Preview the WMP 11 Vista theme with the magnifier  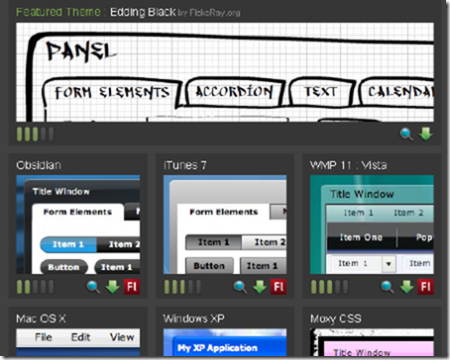[387, 287]
